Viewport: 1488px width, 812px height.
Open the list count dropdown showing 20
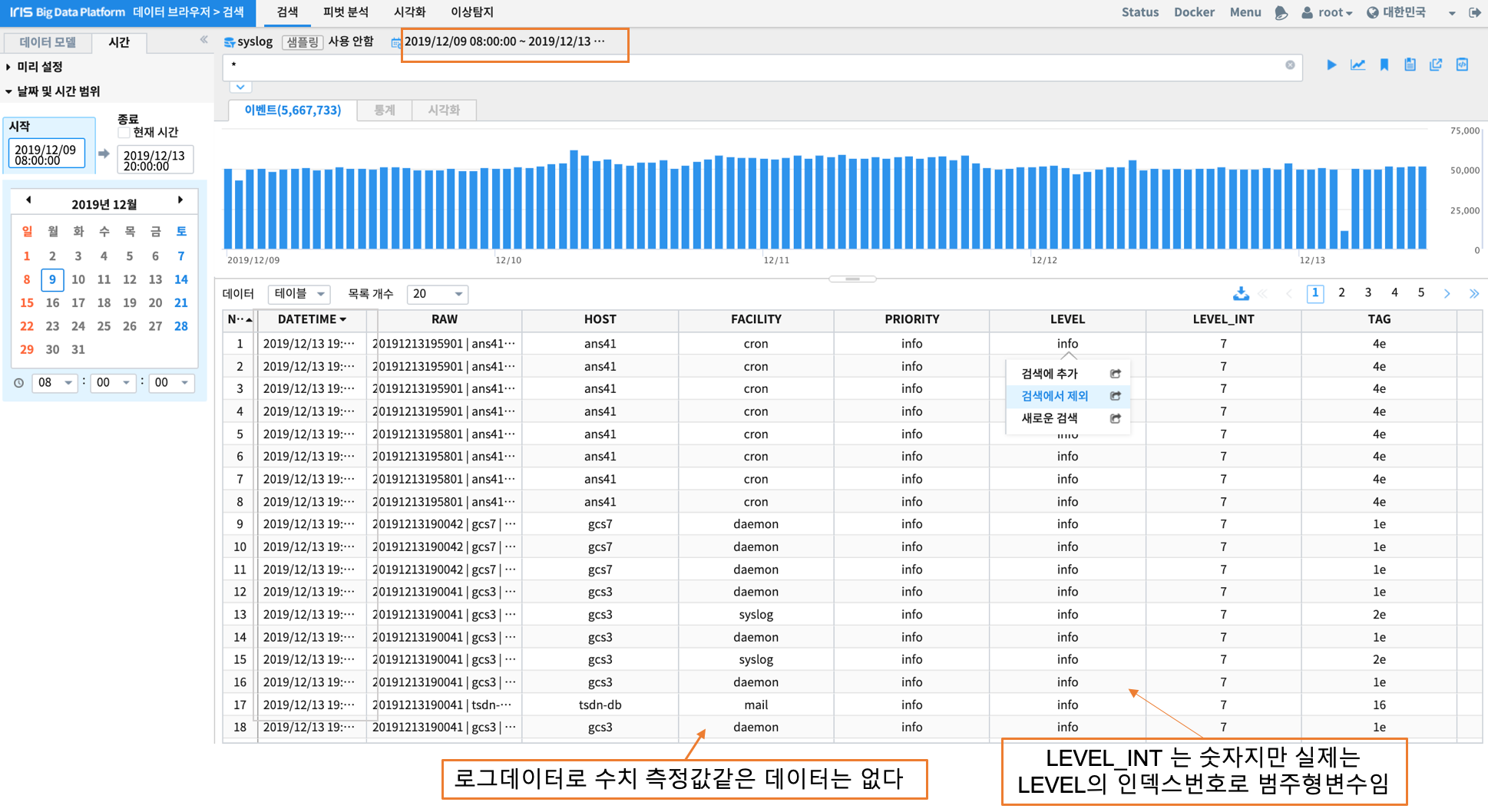pos(438,294)
